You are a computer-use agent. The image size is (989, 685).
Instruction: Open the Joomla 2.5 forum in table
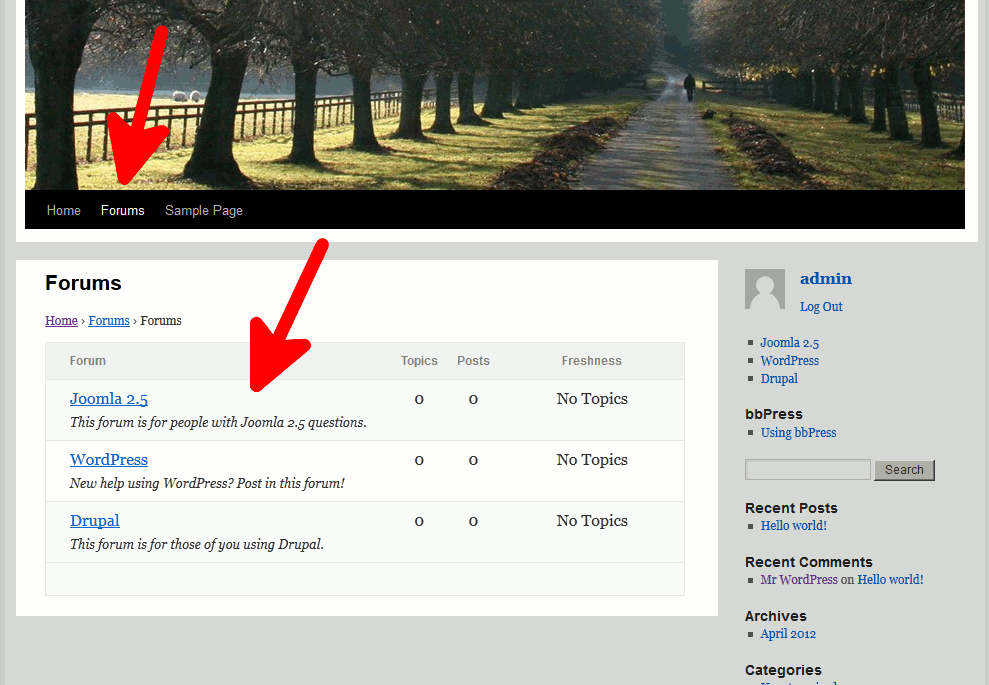click(x=109, y=399)
